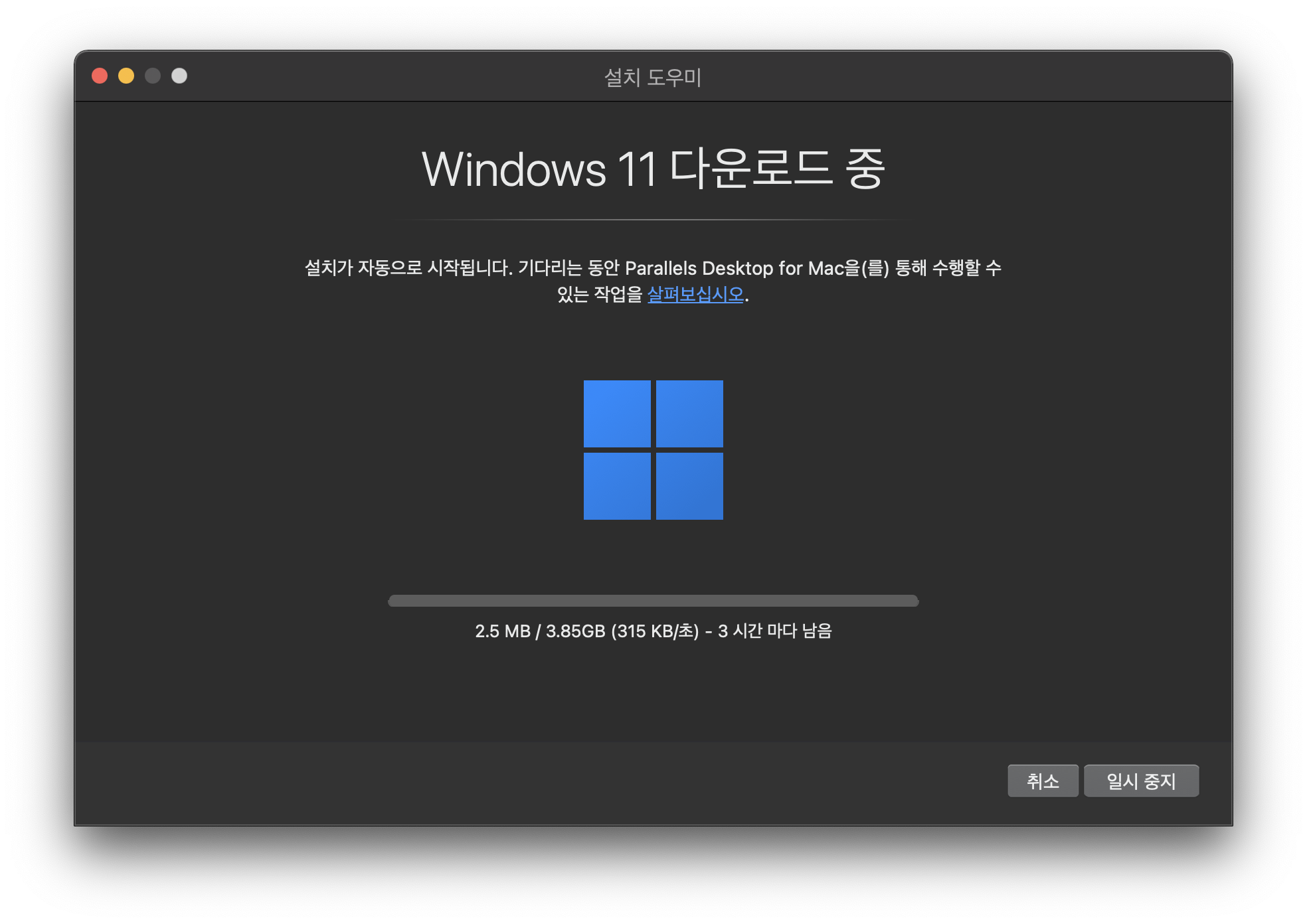Click the 설치 도우미 window title
This screenshot has height=924, width=1307.
(653, 77)
